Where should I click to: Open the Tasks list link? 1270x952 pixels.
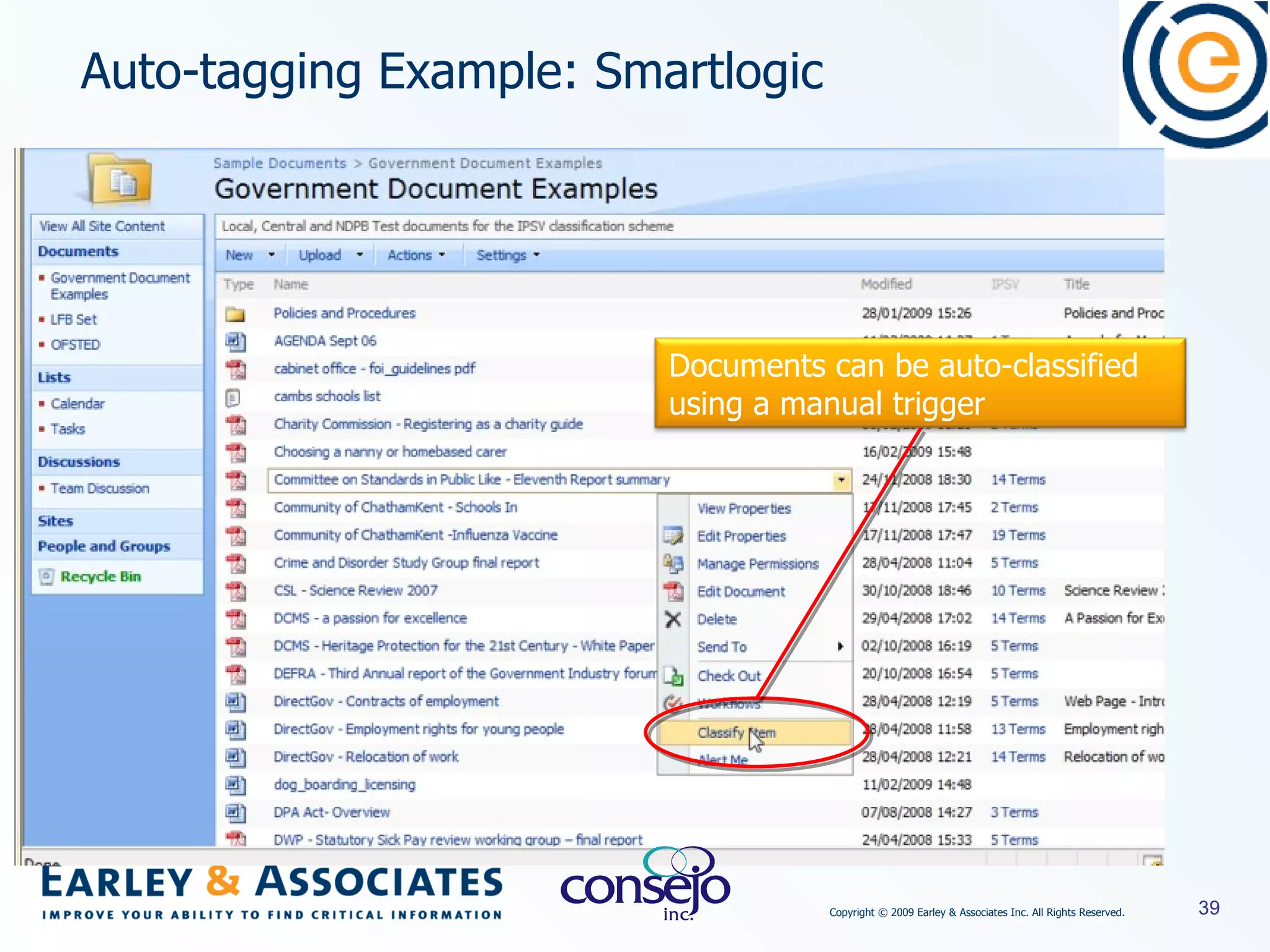click(x=68, y=429)
